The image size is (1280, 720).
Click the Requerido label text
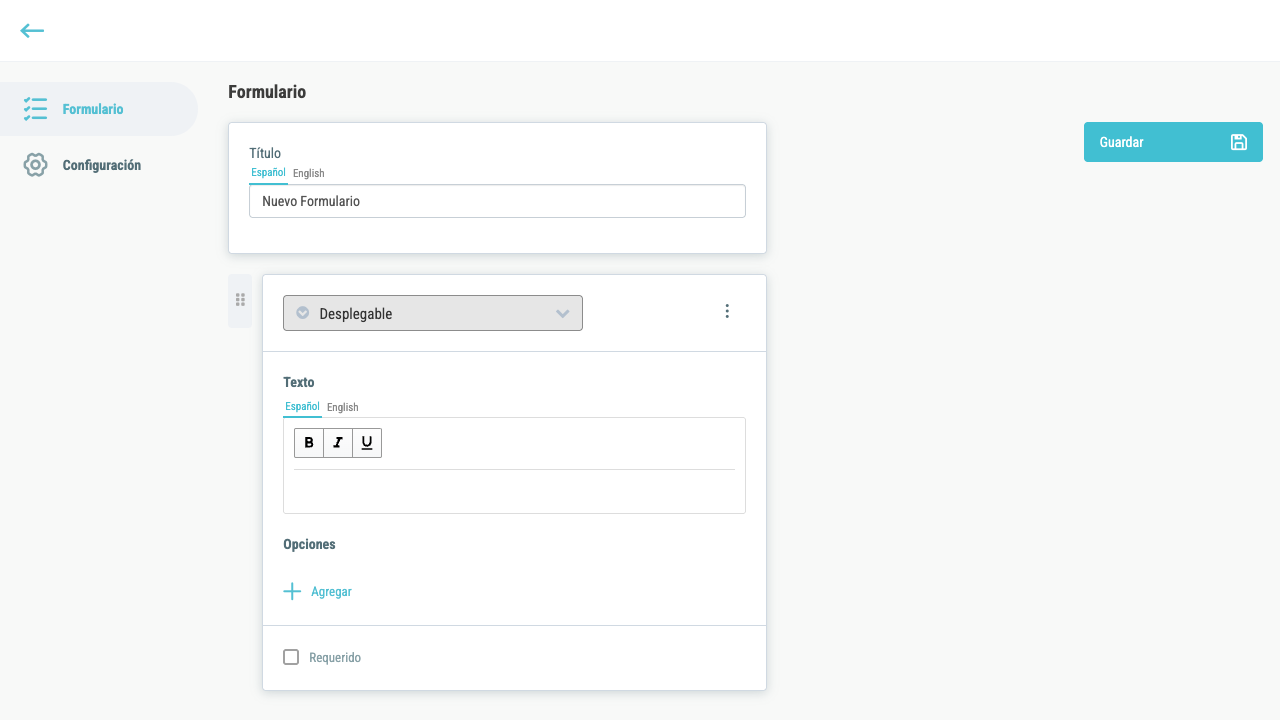335,658
